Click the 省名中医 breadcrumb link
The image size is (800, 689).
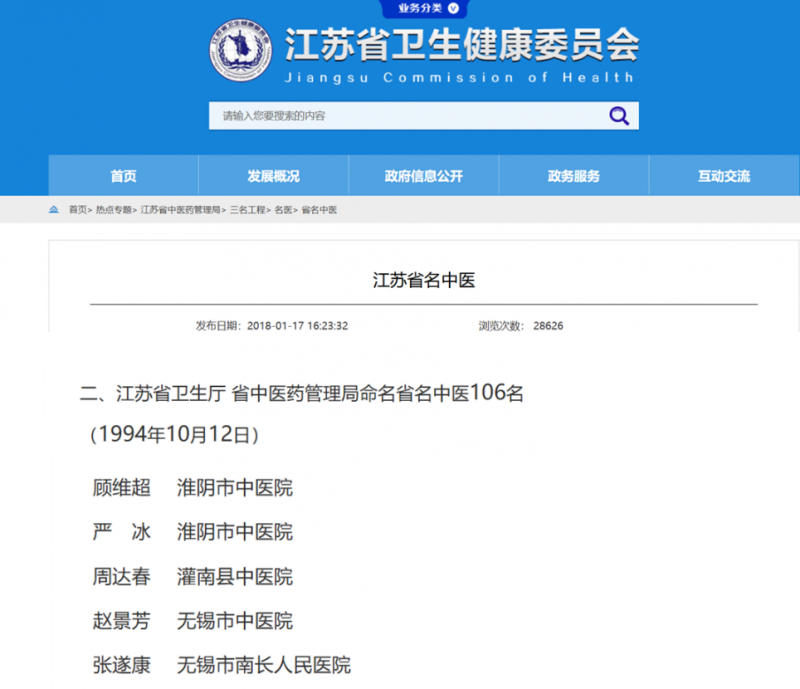coord(319,210)
